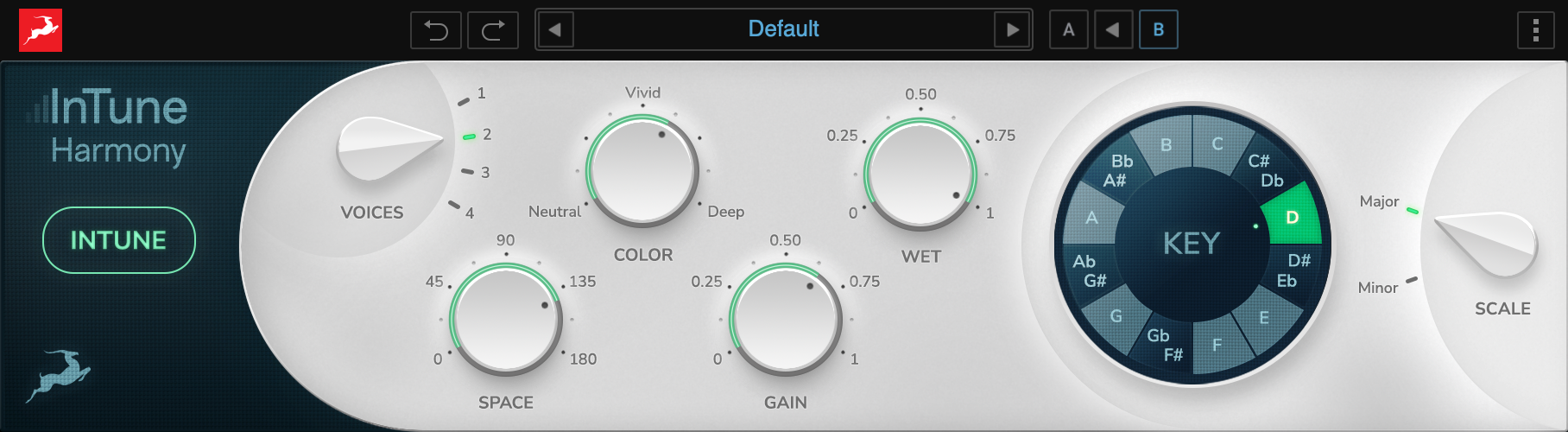Switch to preset slot B
This screenshot has height=432, width=1568.
pos(1159,30)
